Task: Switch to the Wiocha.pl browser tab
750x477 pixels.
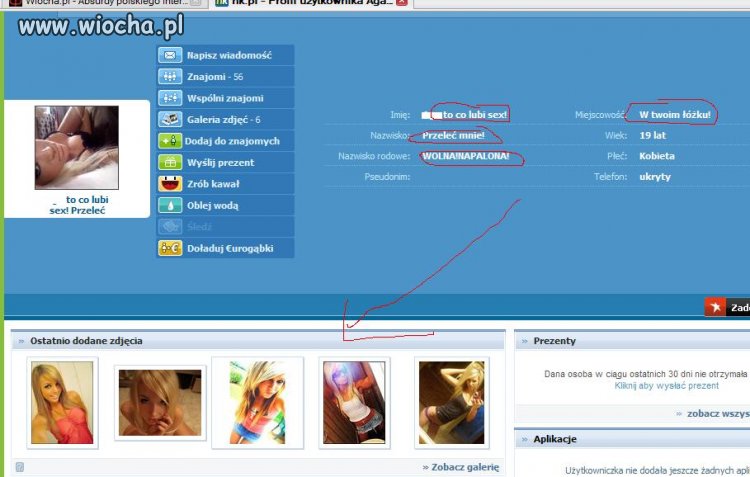Action: (x=104, y=3)
